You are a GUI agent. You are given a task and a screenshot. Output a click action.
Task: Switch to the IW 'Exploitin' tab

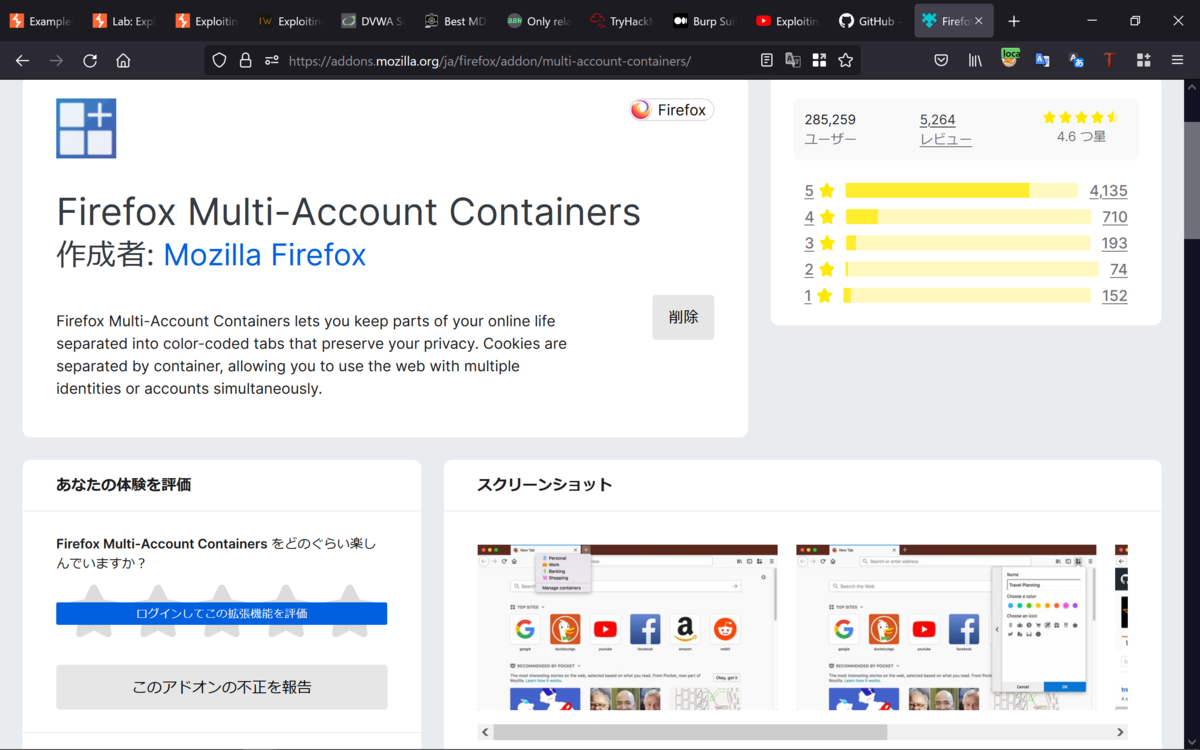point(290,21)
